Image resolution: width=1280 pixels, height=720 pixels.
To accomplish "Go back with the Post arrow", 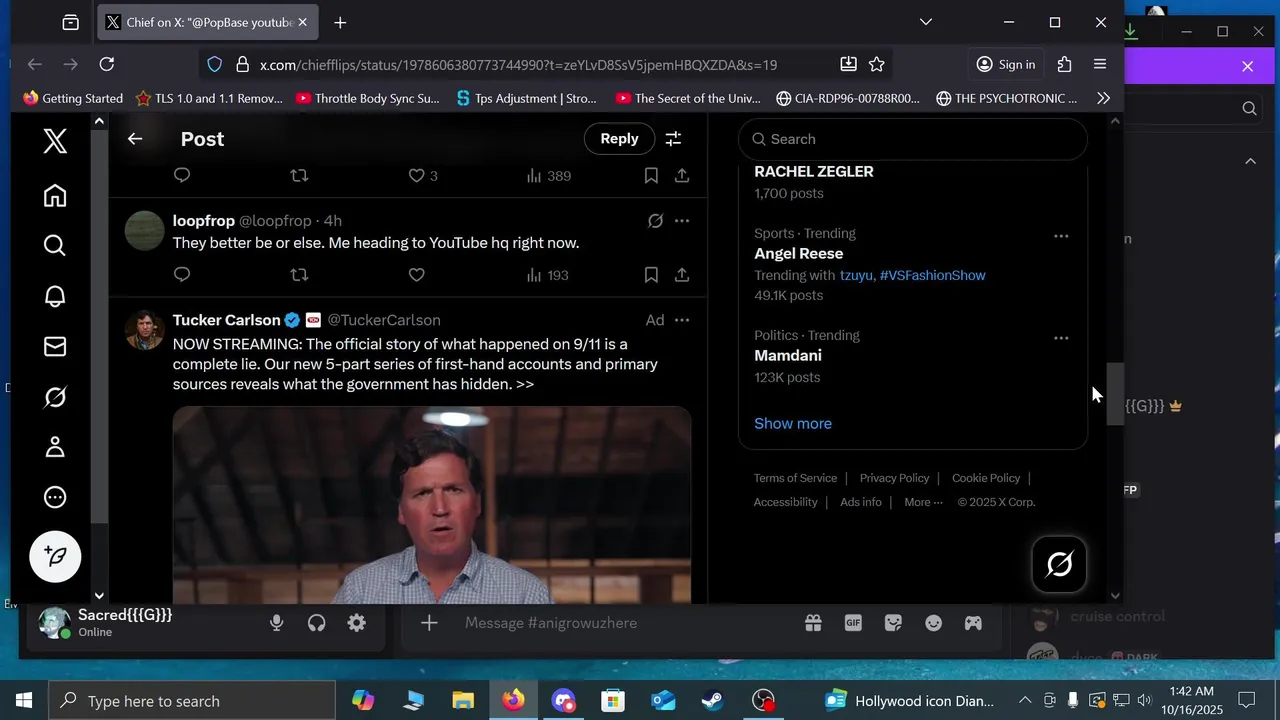I will [135, 139].
